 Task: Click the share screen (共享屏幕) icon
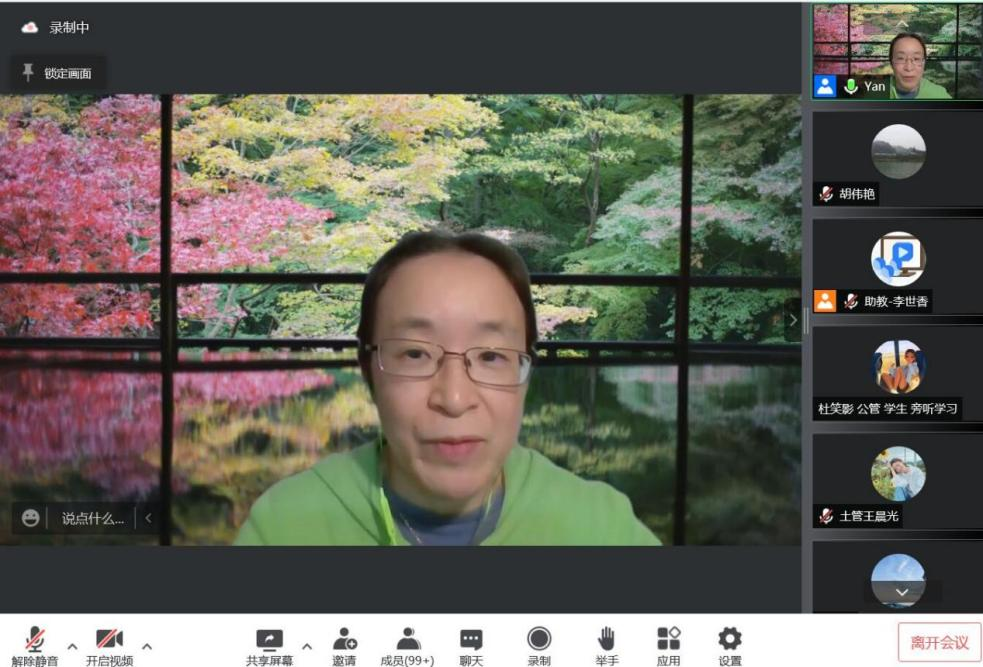(269, 640)
